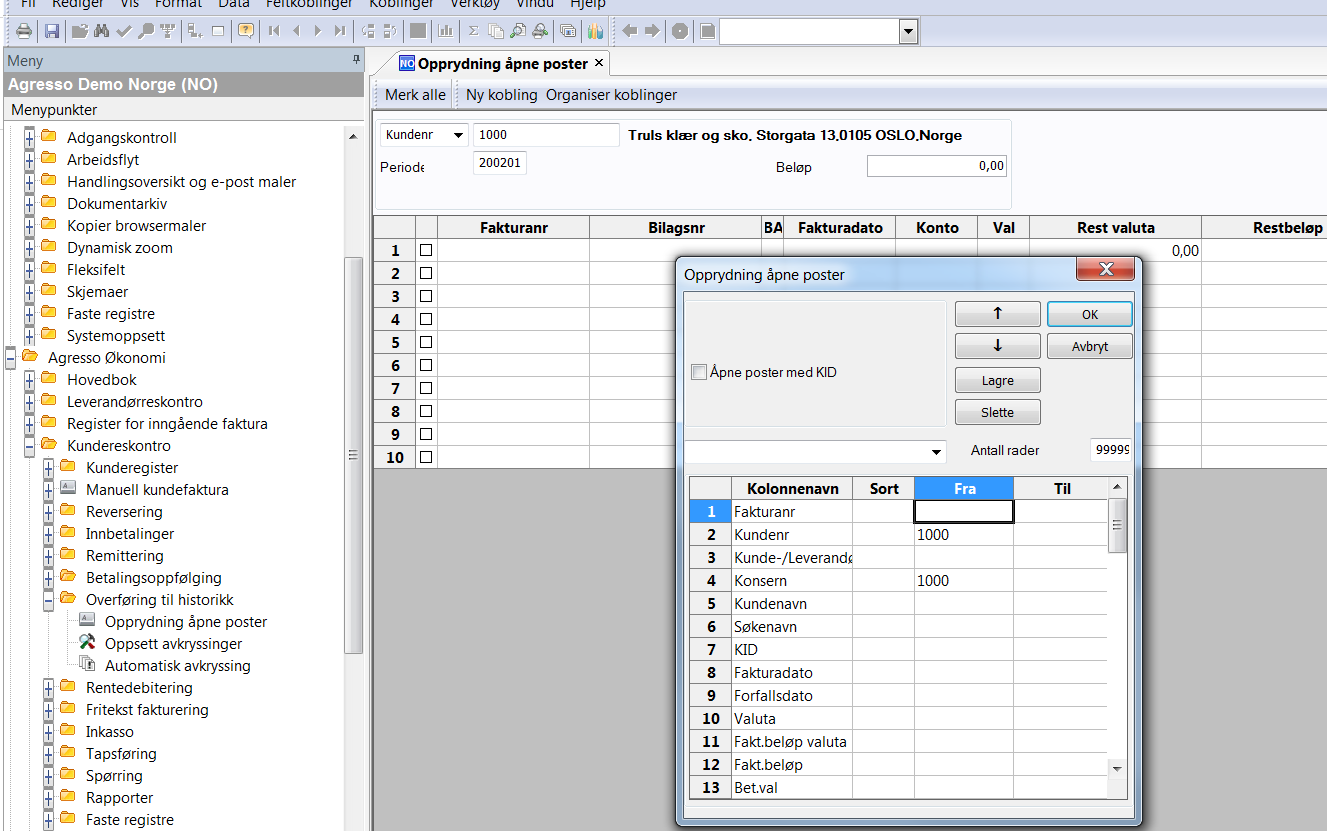Tick the checkbox in grid row 5

(x=426, y=342)
